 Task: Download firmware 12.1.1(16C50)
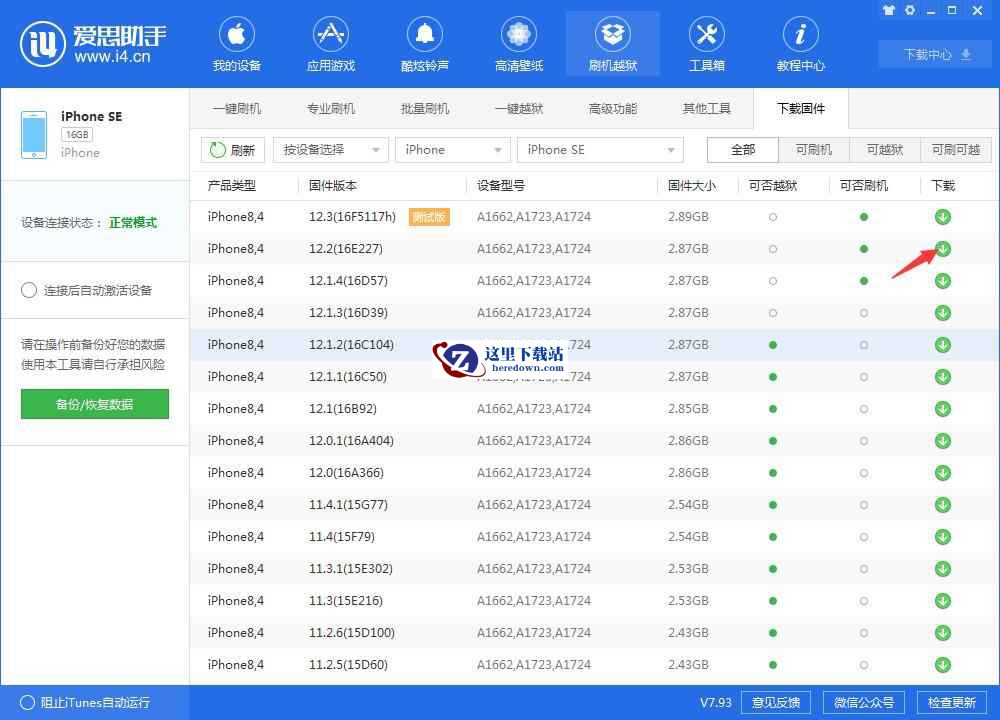click(943, 377)
